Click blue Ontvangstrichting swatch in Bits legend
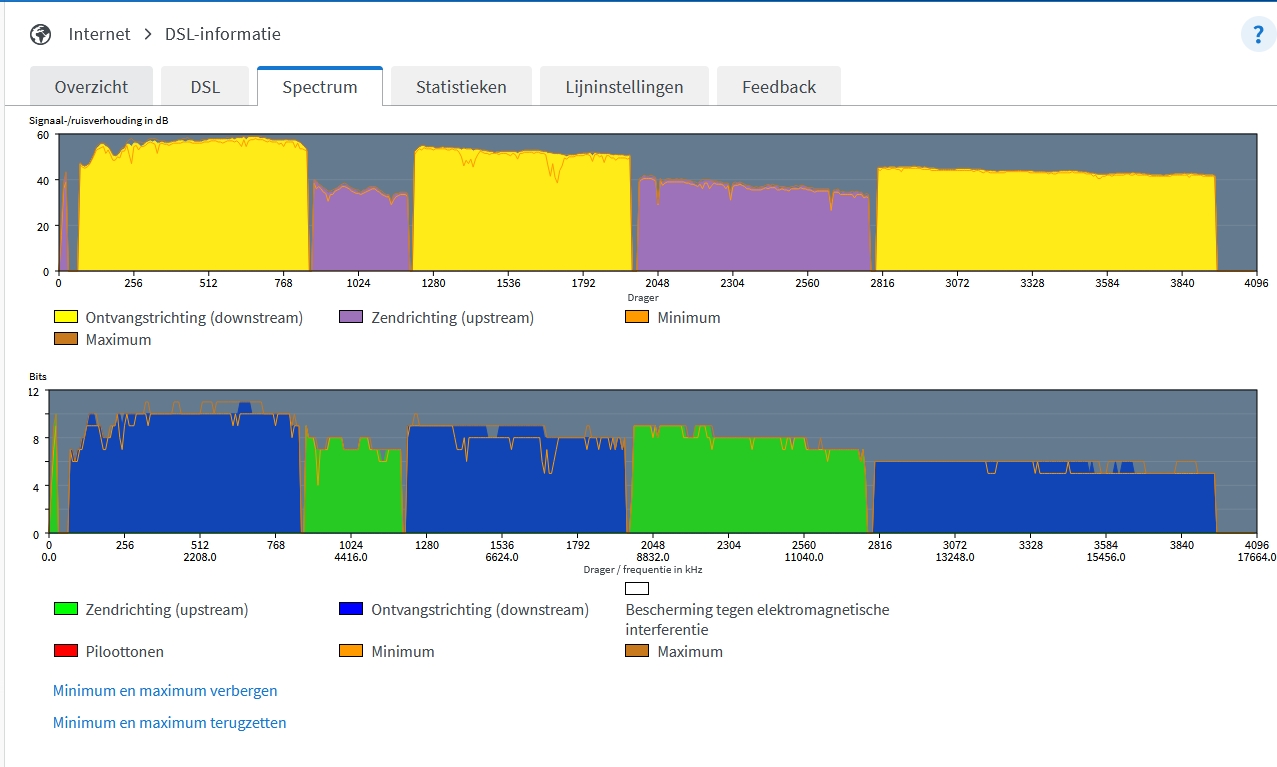1277x767 pixels. tap(351, 609)
